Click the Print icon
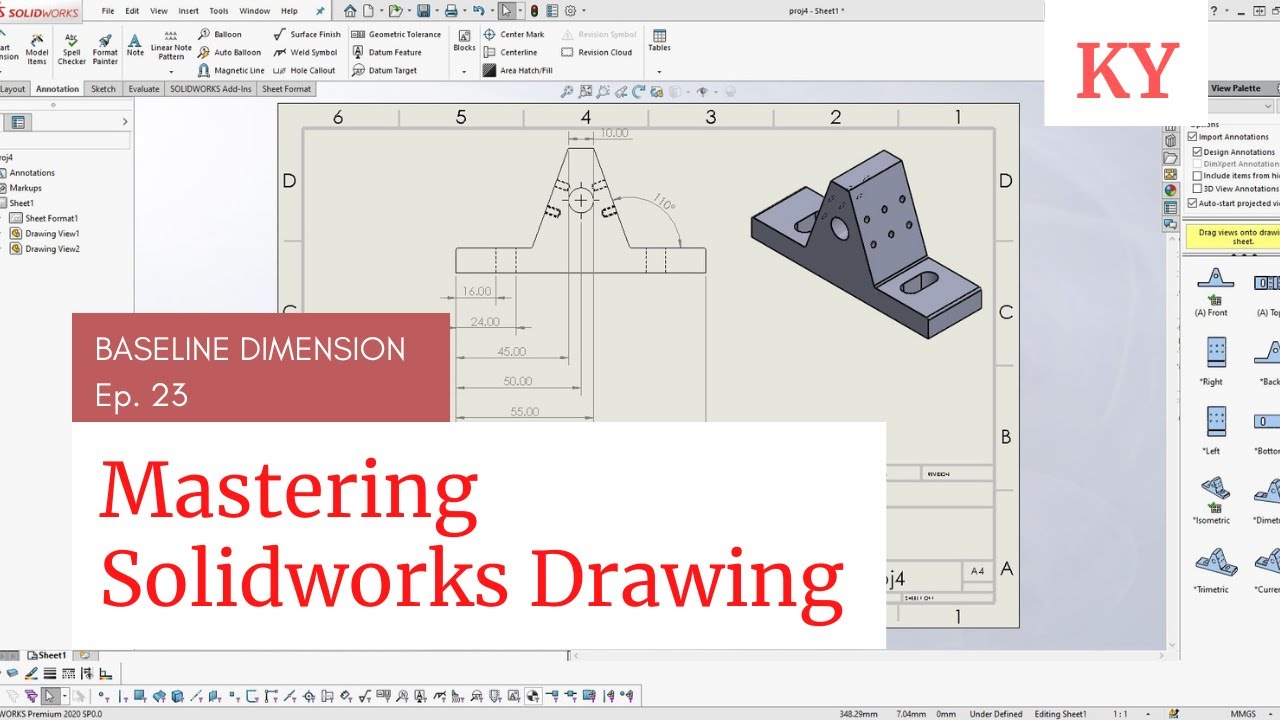This screenshot has width=1280, height=720. point(451,11)
